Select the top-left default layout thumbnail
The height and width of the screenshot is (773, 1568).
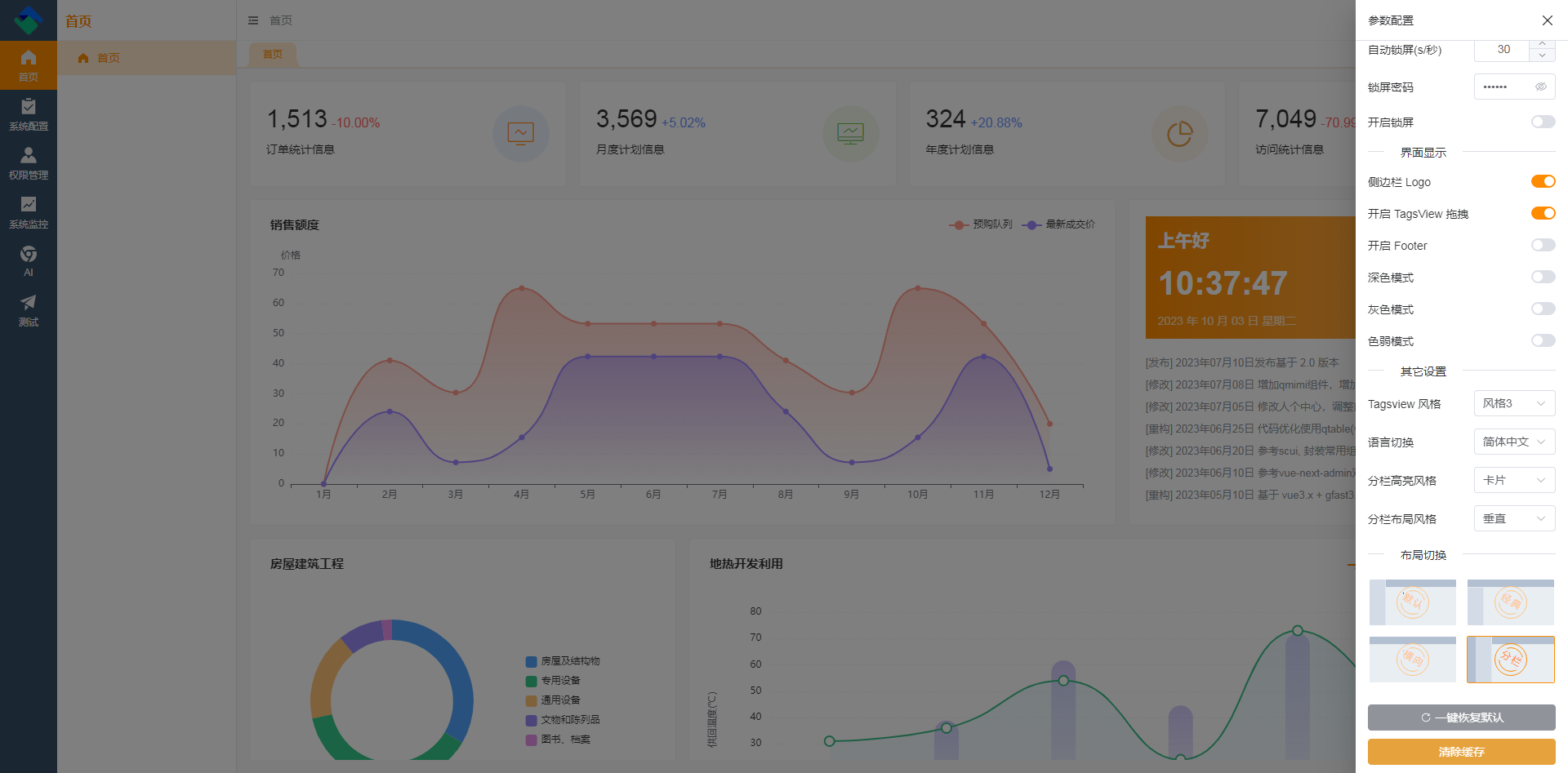[x=1412, y=602]
